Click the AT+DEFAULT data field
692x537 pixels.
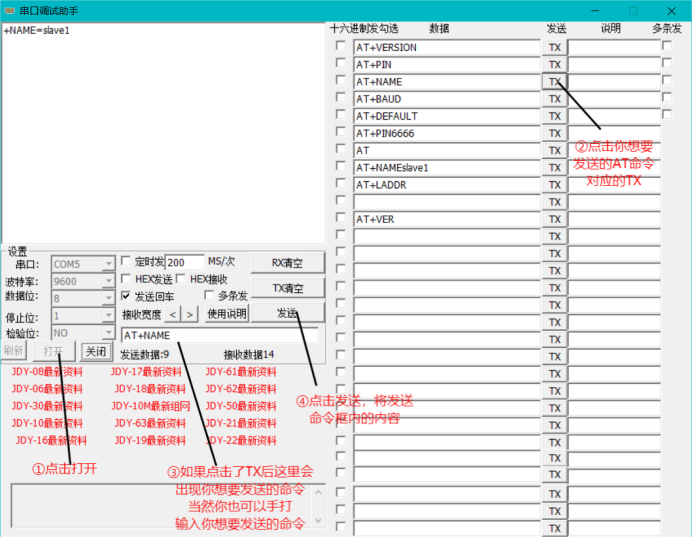point(447,116)
